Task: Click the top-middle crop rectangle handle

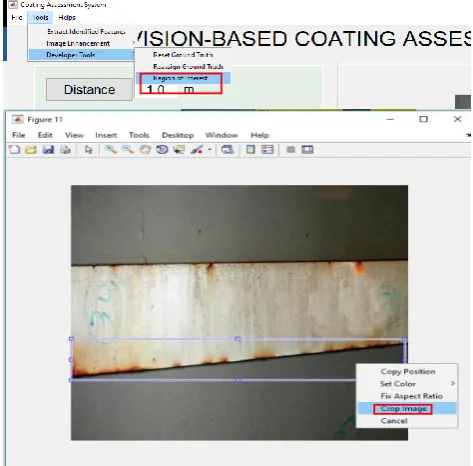Action: (238, 339)
